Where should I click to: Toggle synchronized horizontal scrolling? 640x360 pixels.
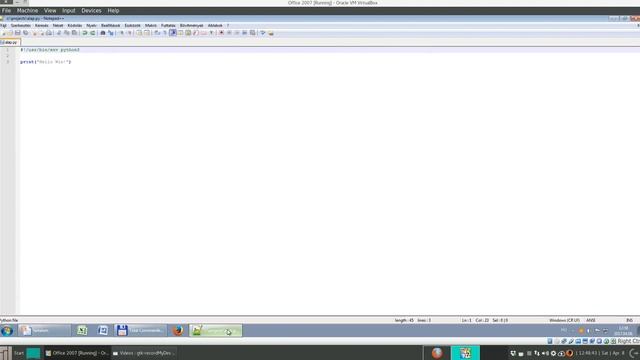tap(147, 33)
